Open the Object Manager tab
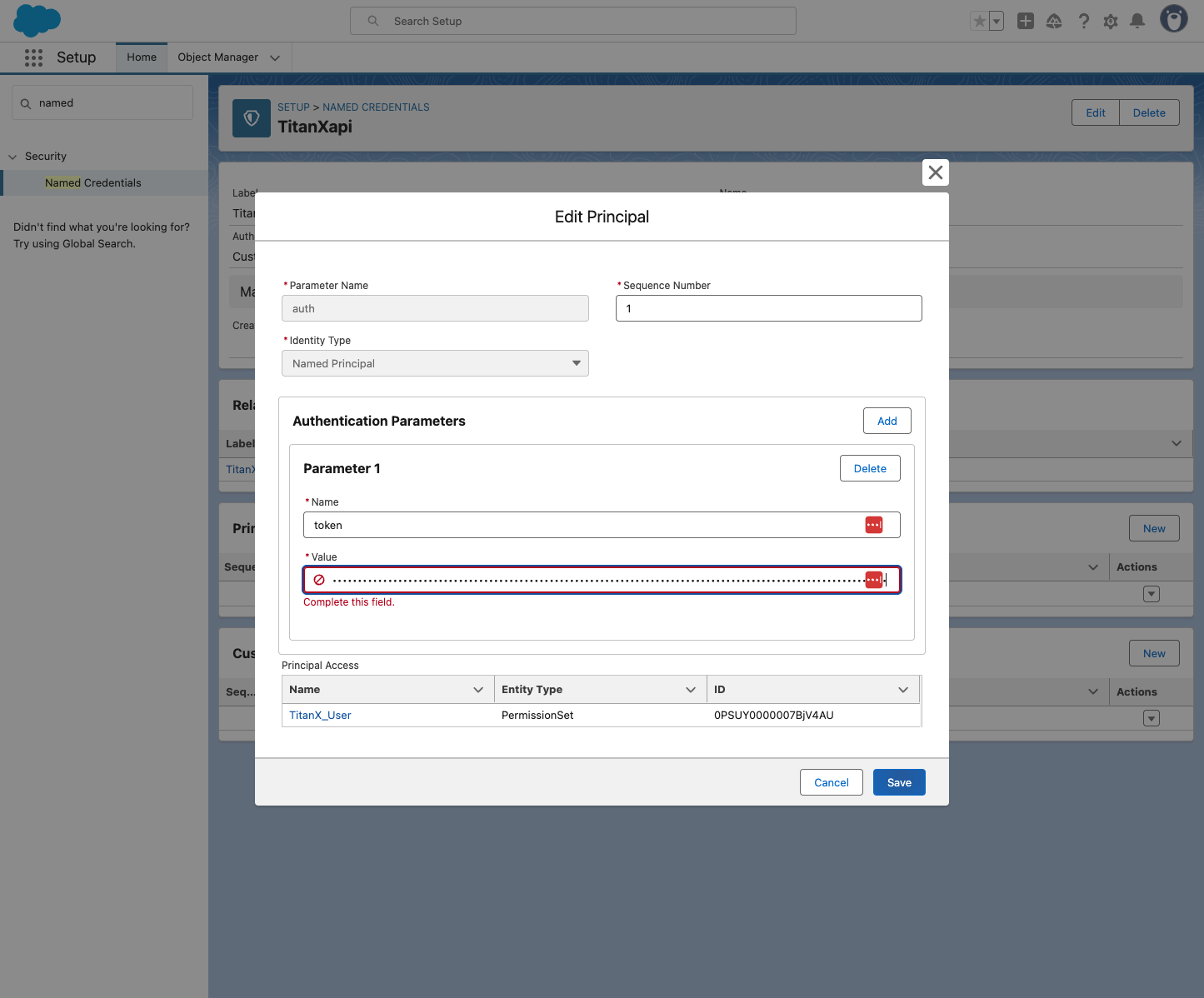 (x=218, y=57)
